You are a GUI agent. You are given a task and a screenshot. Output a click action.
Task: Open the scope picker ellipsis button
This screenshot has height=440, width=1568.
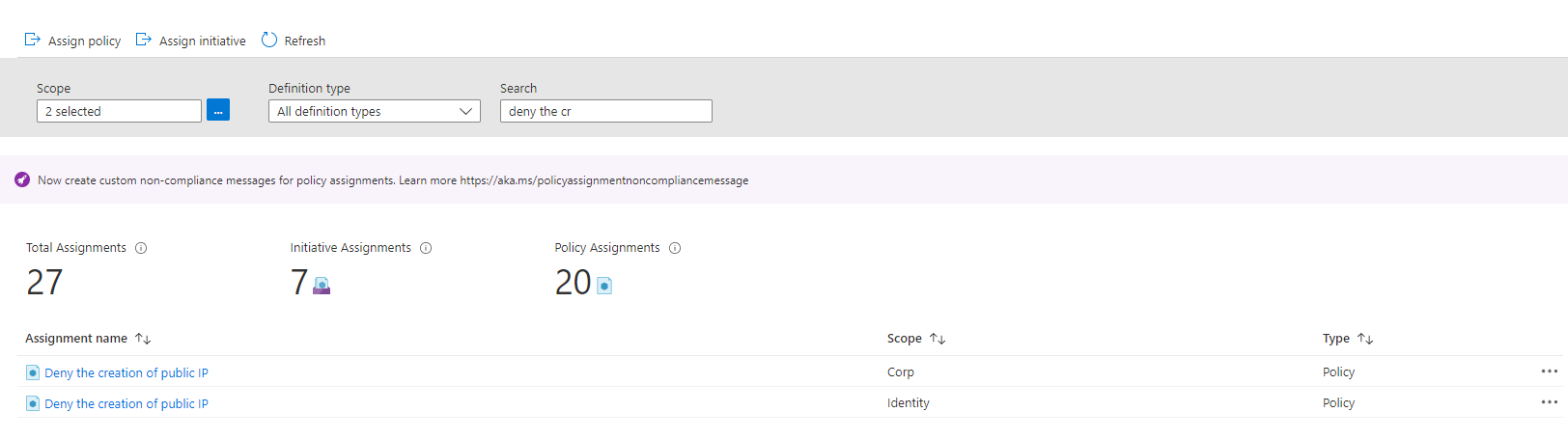coord(218,111)
